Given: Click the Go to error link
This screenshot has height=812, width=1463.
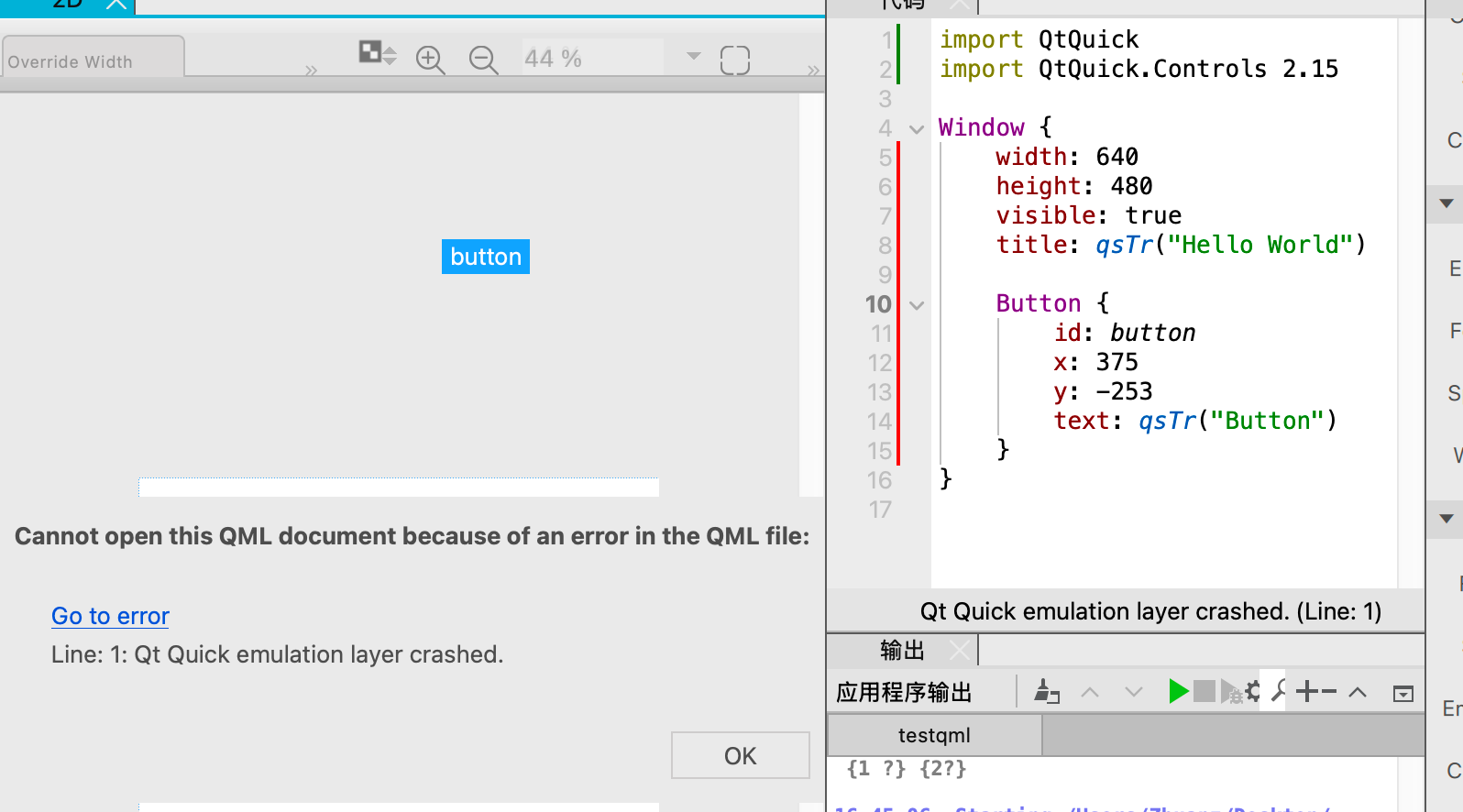Looking at the screenshot, I should (x=110, y=616).
